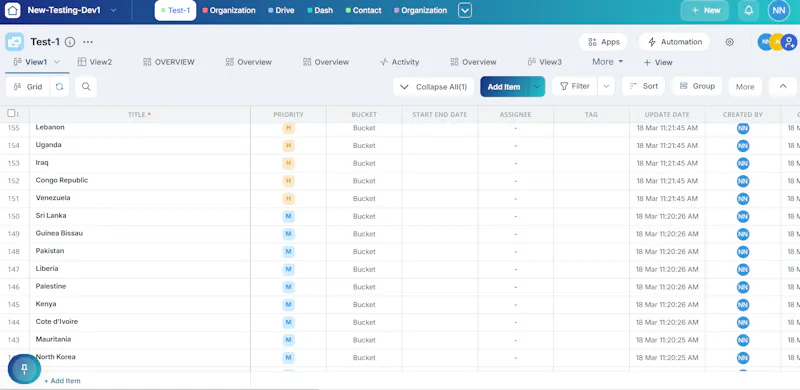The width and height of the screenshot is (800, 390).
Task: Click High priority badge for Lebanon
Action: (288, 128)
